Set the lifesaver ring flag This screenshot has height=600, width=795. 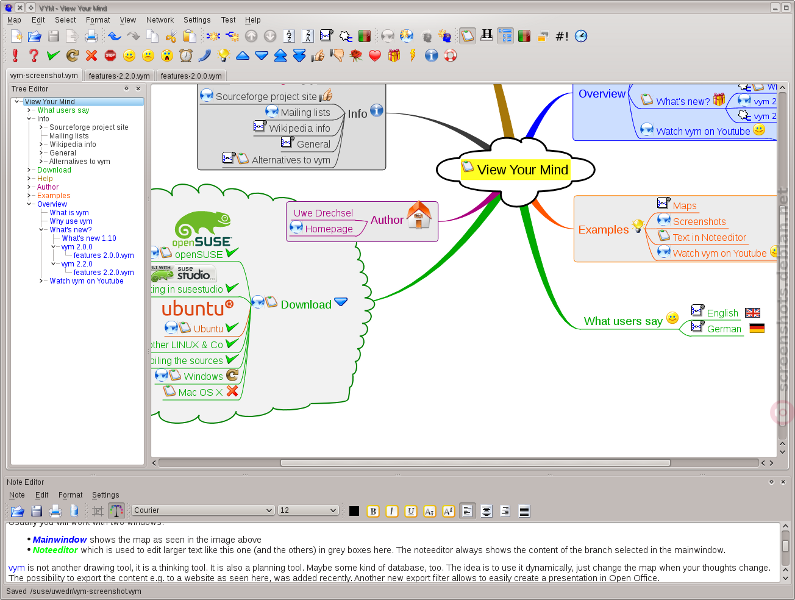click(x=450, y=55)
